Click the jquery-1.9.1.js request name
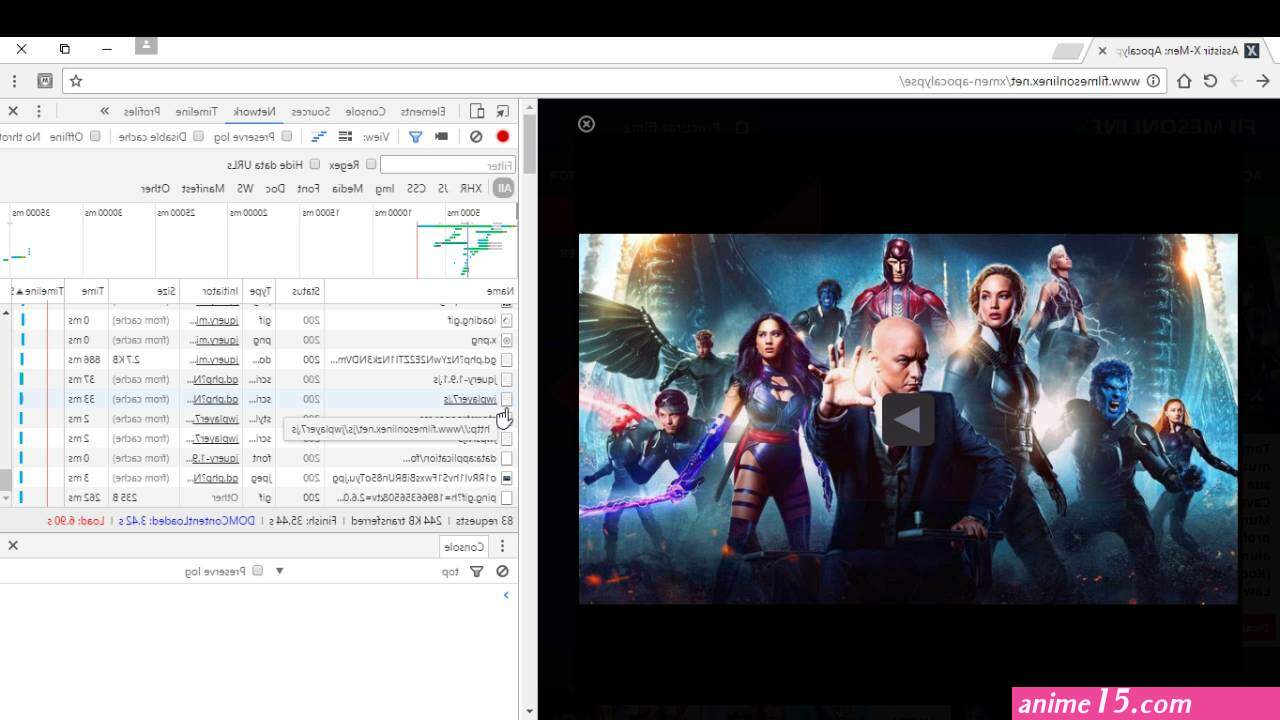 [466, 380]
